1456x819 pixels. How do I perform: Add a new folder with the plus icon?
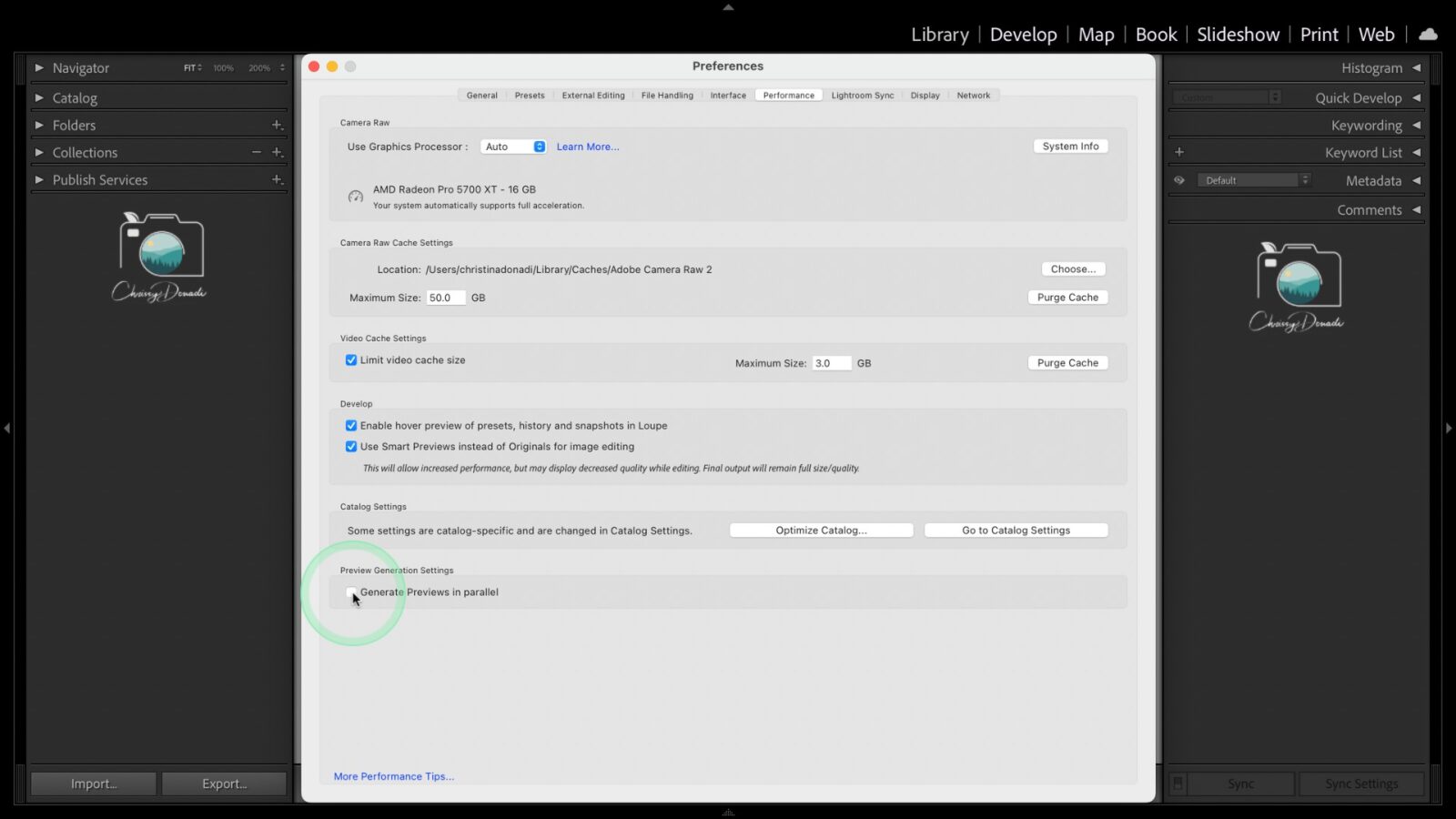tap(278, 125)
